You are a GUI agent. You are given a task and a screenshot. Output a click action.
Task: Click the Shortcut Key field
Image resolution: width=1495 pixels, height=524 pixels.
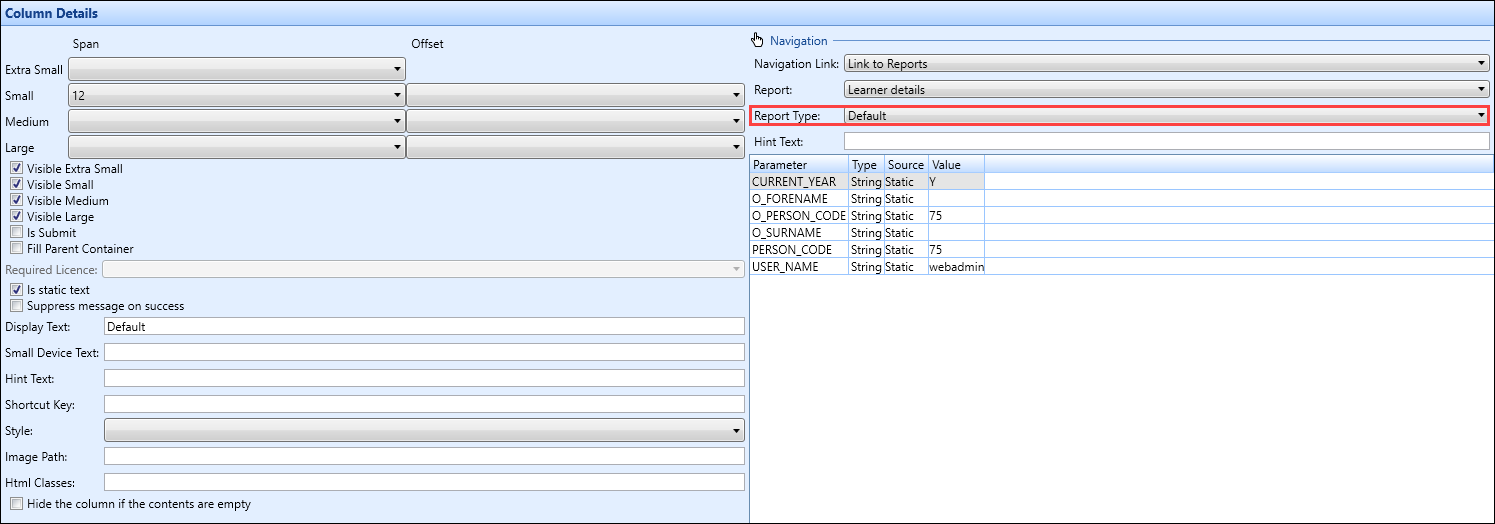point(424,404)
